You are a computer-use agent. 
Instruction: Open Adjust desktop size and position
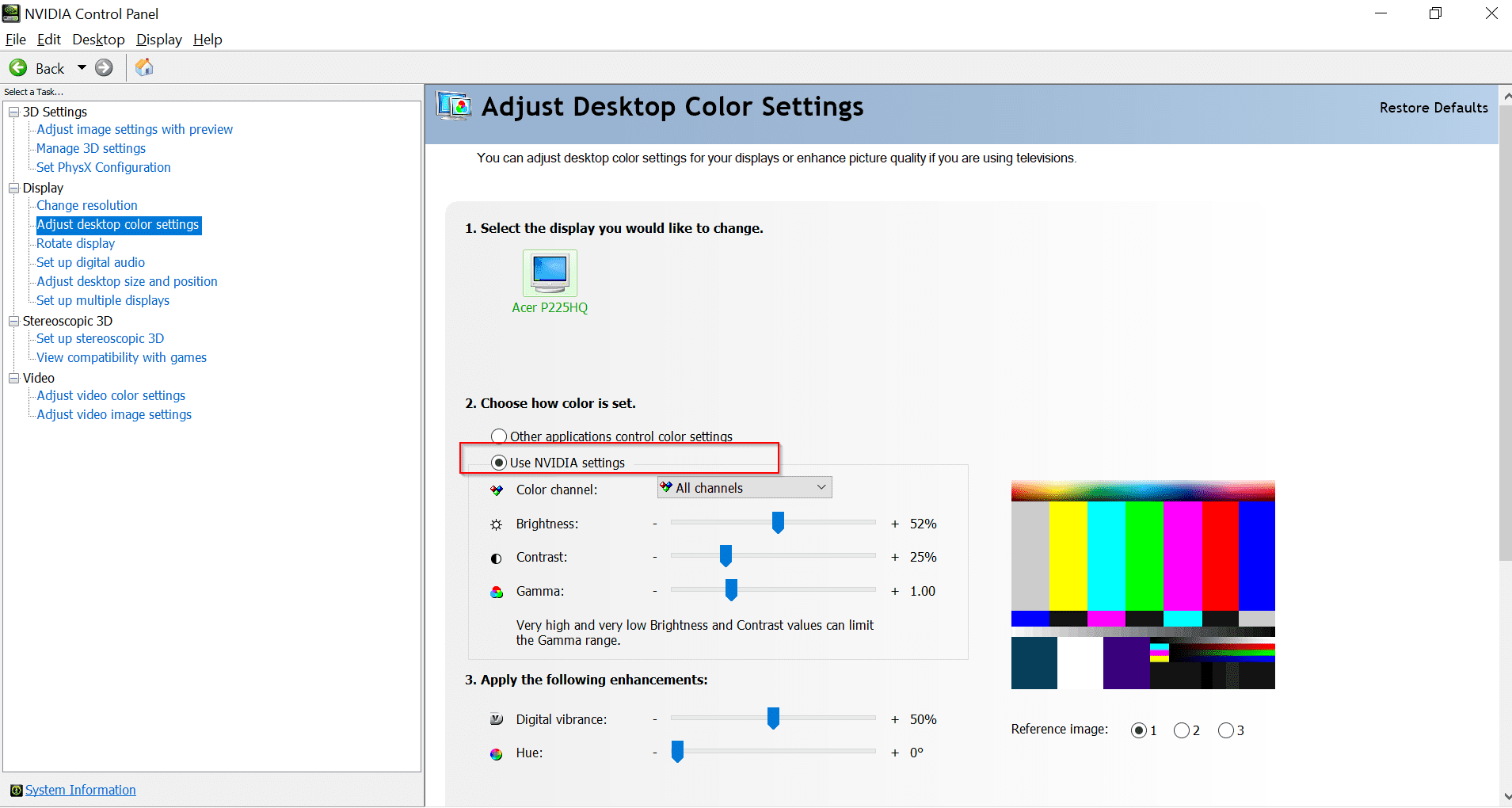pos(127,282)
